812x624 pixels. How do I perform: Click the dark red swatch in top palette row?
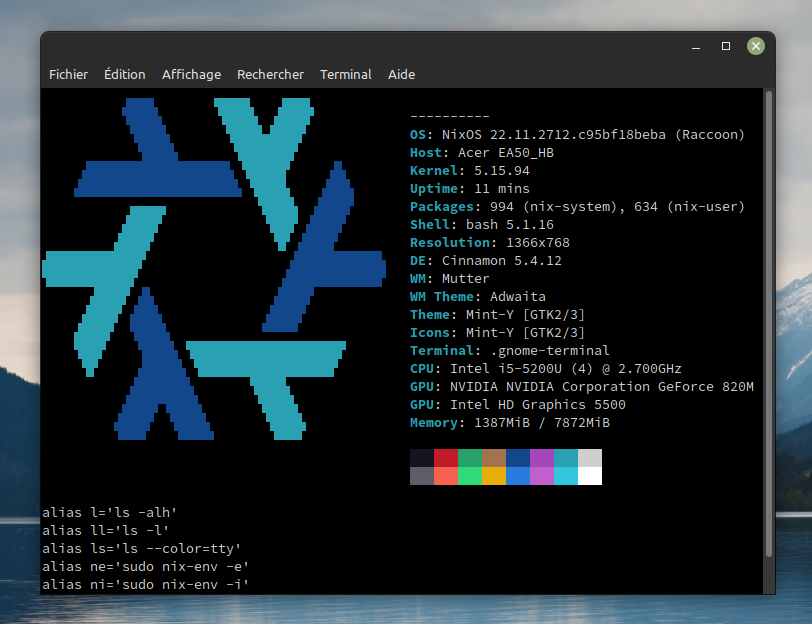[x=446, y=458]
